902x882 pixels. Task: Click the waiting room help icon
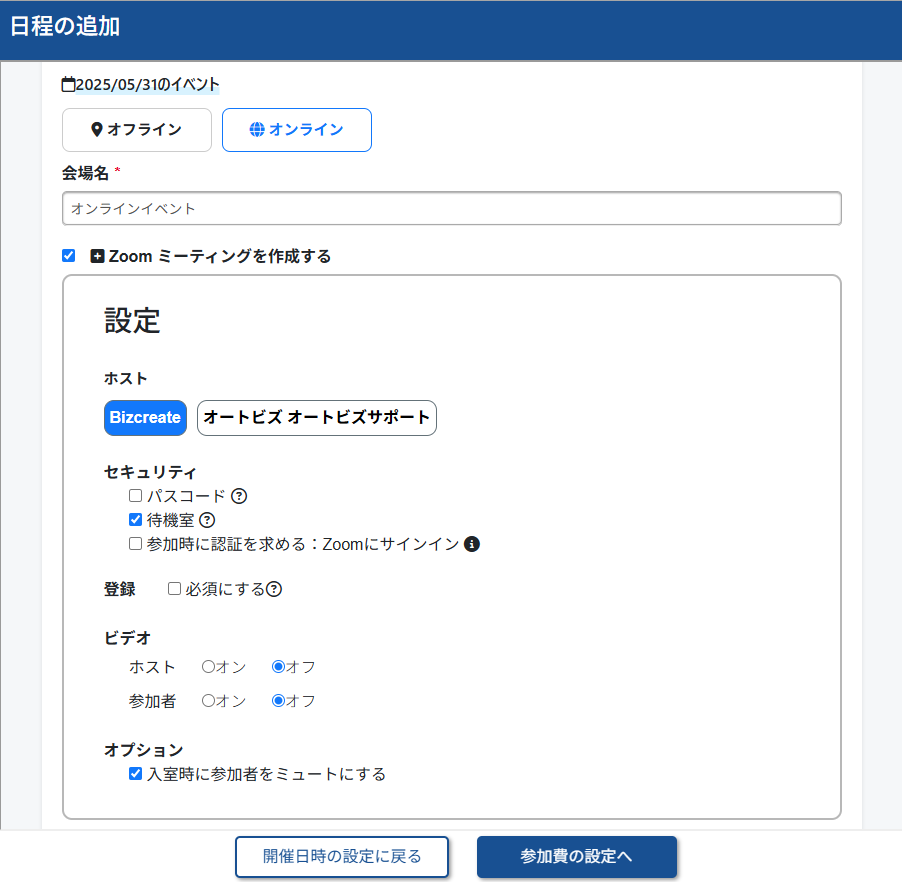coord(207,520)
